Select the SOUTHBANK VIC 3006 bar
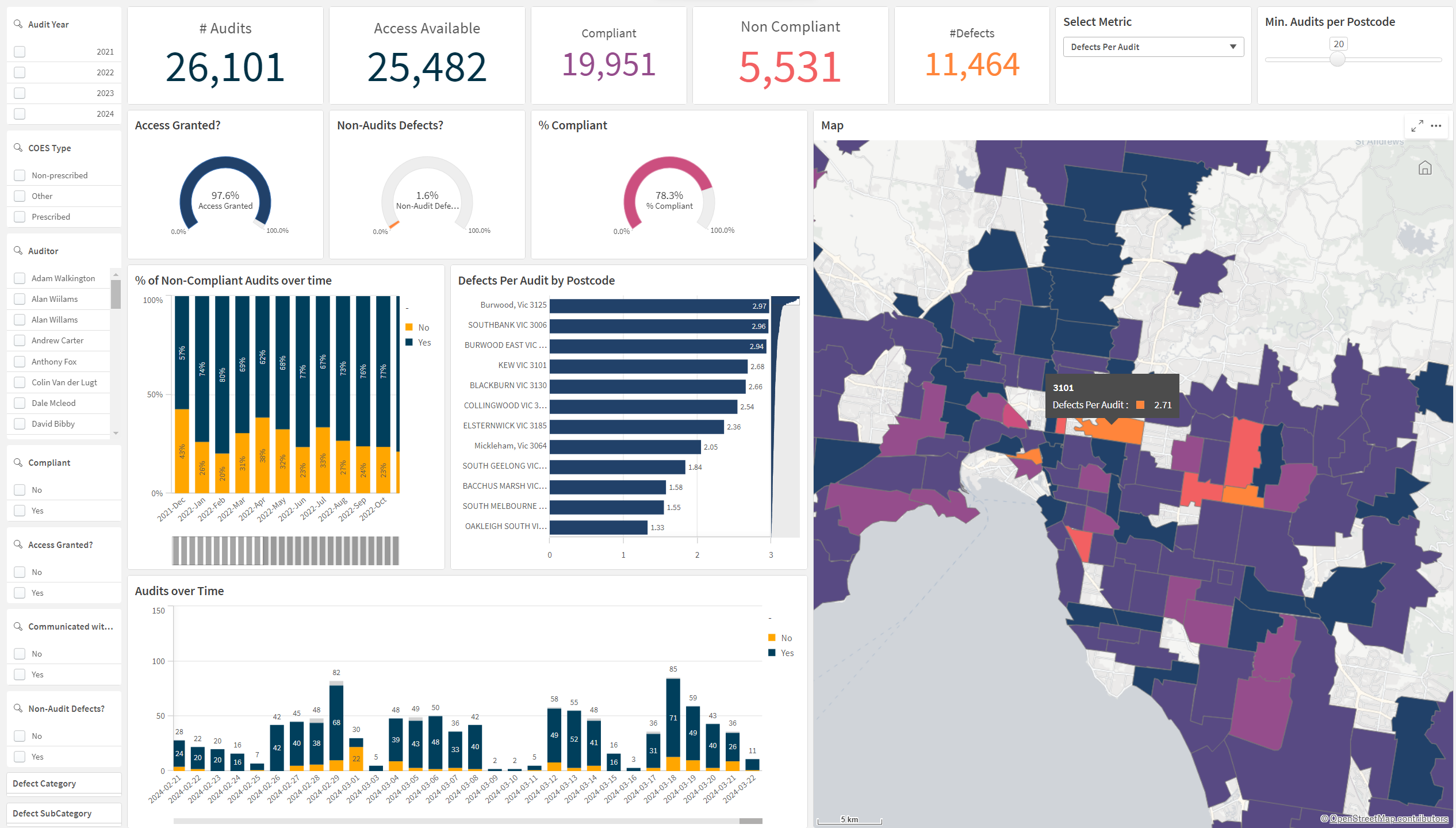The width and height of the screenshot is (1456, 828). tap(658, 326)
